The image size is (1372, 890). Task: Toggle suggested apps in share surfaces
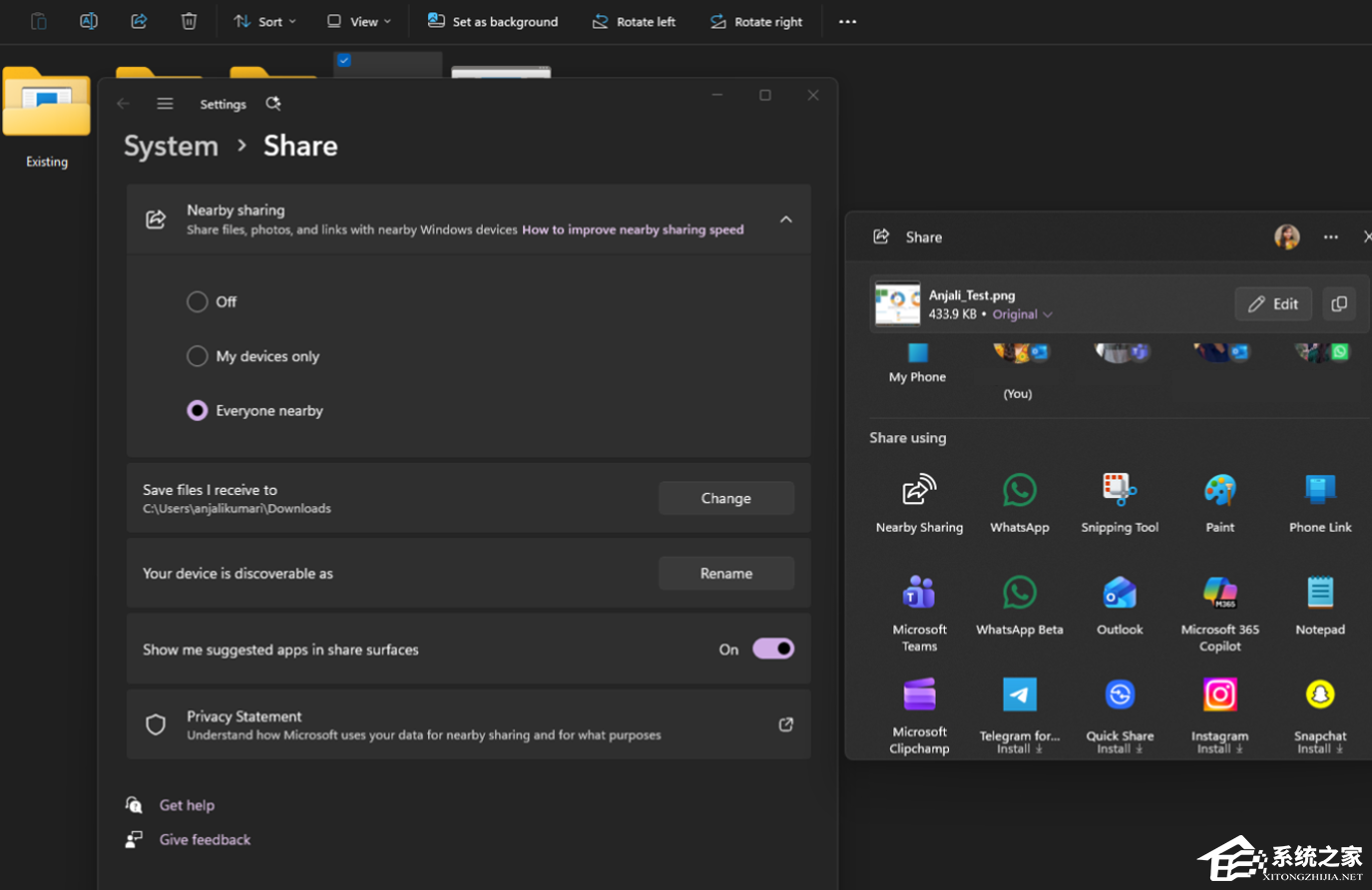point(773,649)
